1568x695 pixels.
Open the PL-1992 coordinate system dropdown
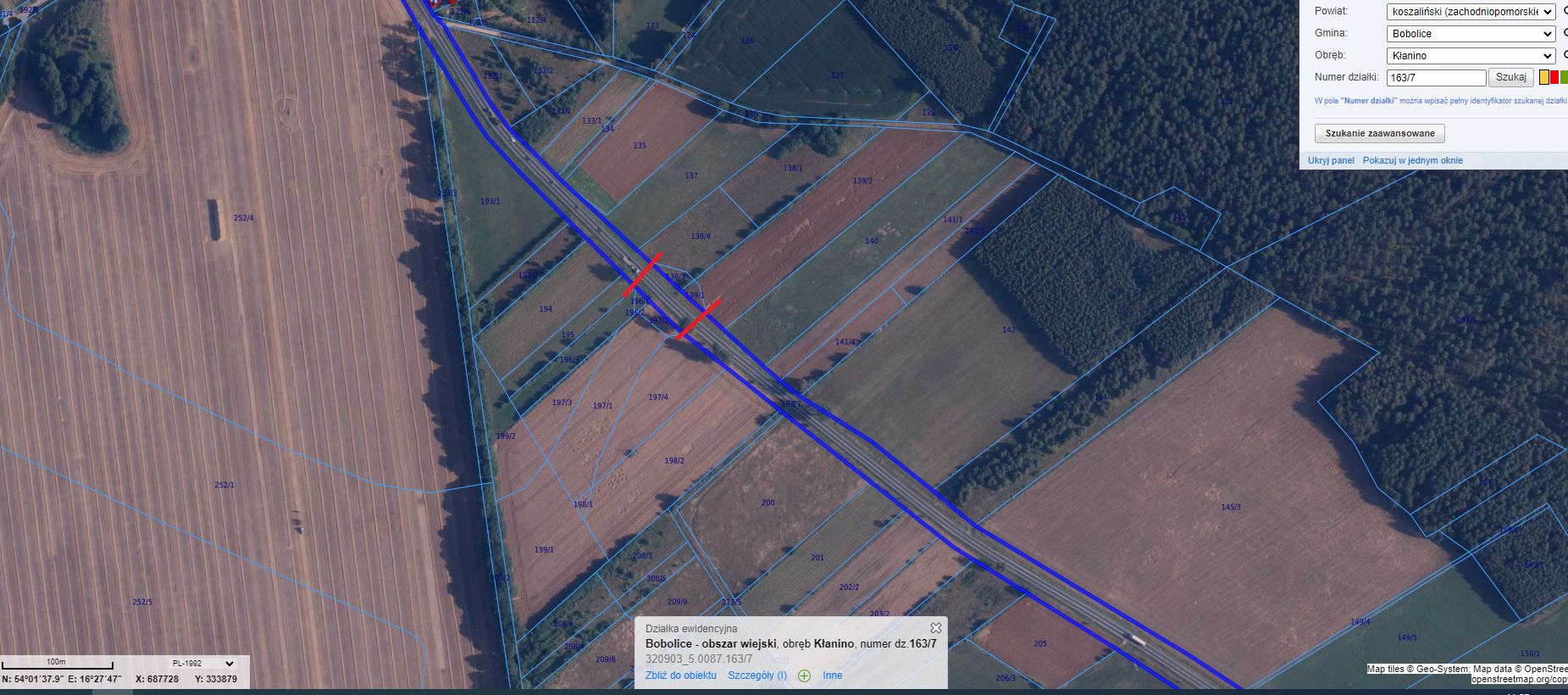(202, 664)
